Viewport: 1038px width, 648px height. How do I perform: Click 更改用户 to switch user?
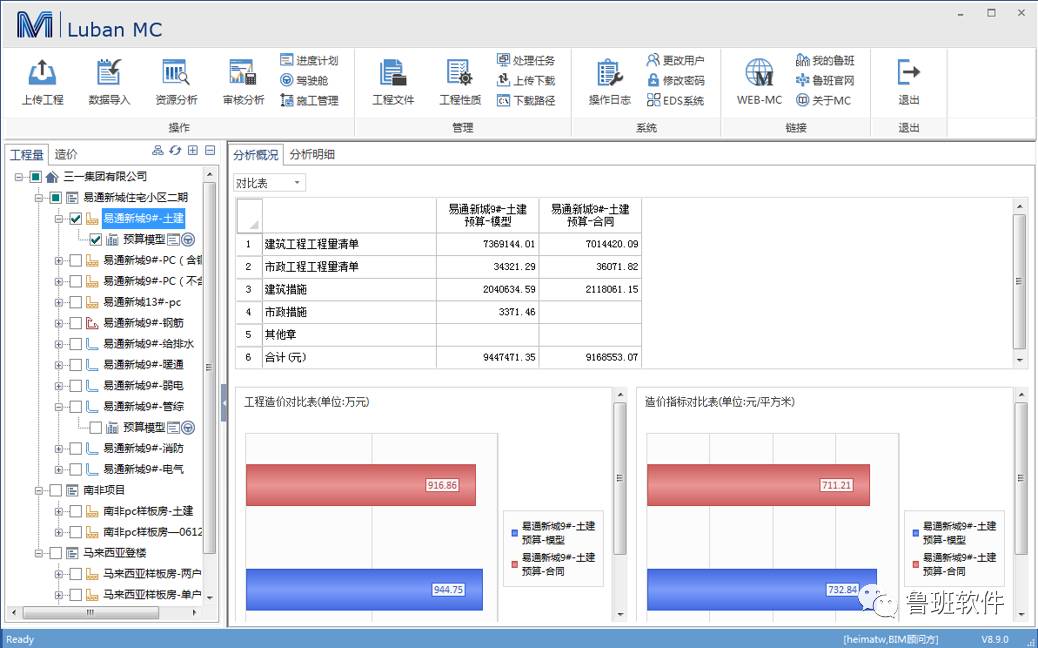[675, 60]
